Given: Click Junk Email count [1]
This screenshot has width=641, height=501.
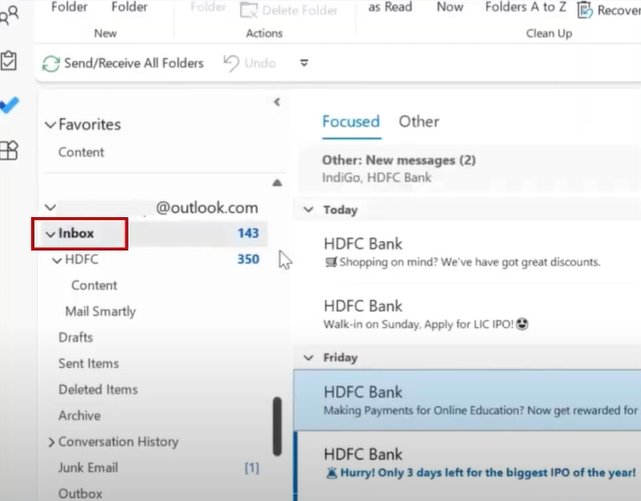Looking at the screenshot, I should click(252, 468).
